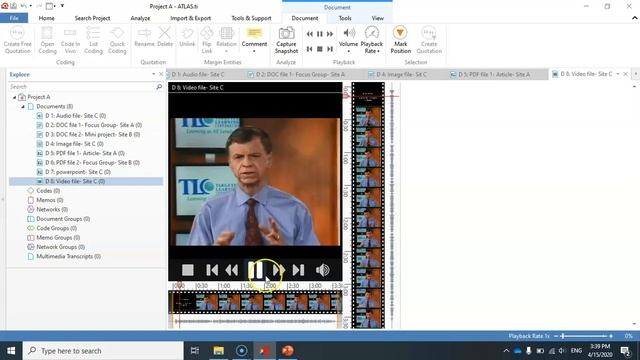The width and height of the screenshot is (640, 360).
Task: Stop the video in player controls
Action: [x=188, y=270]
